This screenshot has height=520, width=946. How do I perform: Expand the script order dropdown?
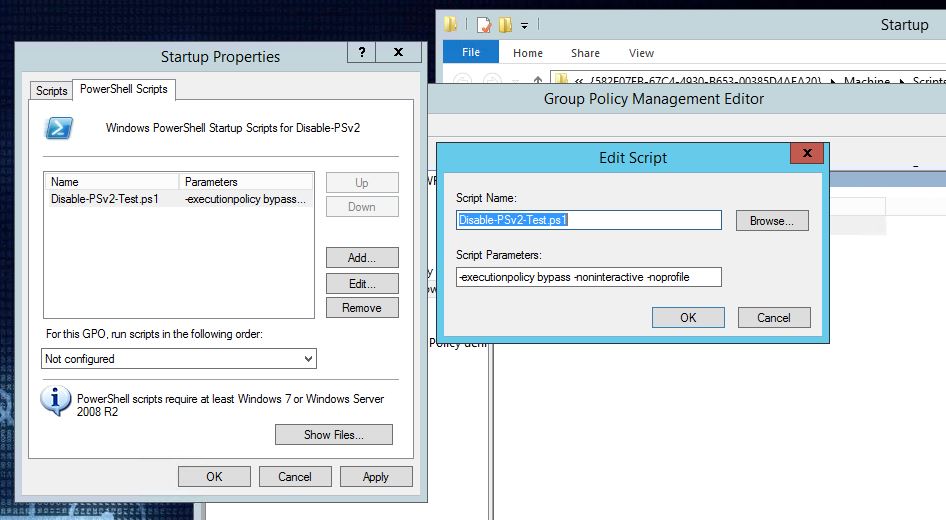click(x=308, y=359)
